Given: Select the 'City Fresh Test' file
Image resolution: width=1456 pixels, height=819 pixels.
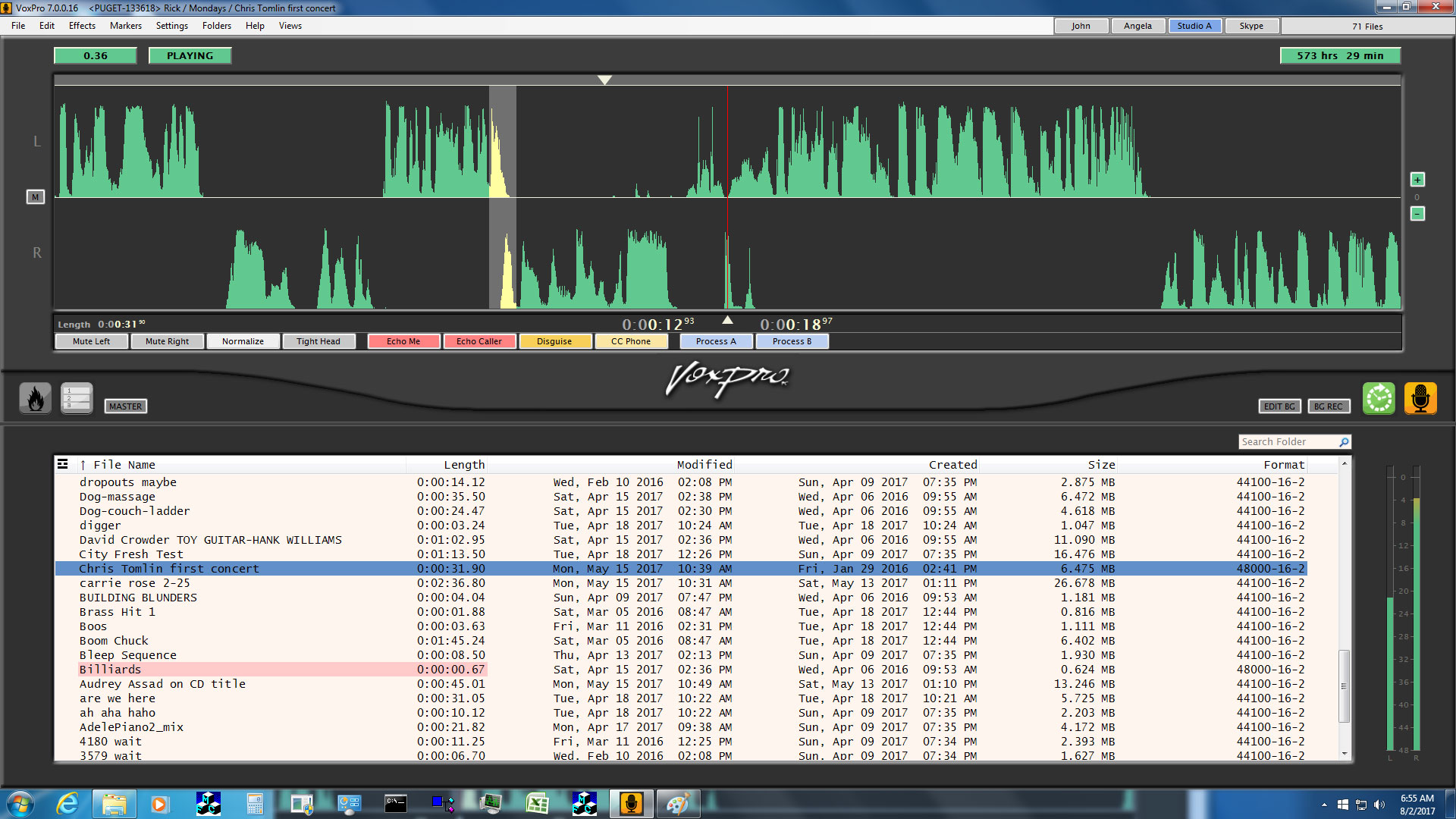Looking at the screenshot, I should coord(681,554).
